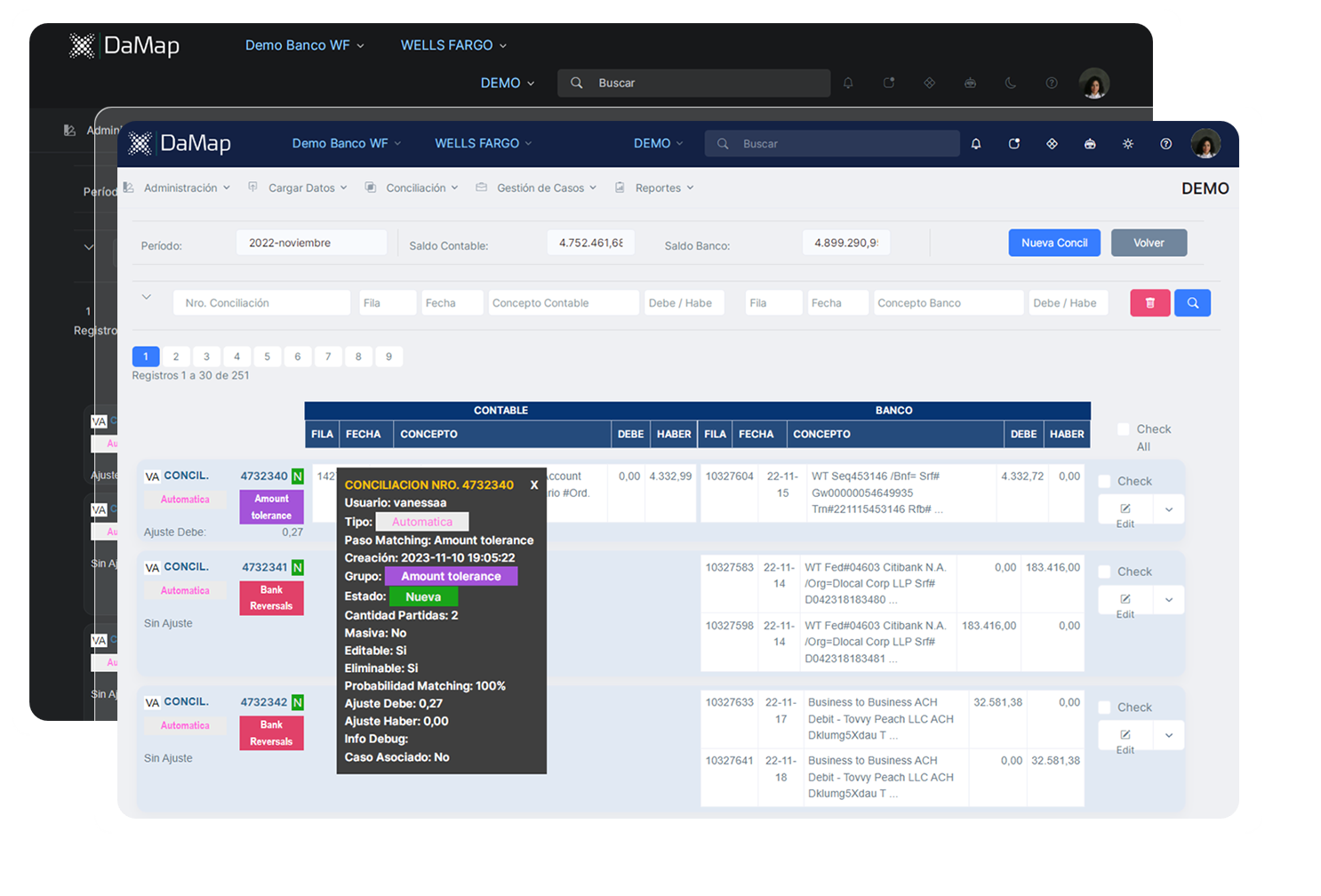Click the Edit icon for conciliation 4732341
Image resolution: width=1321 pixels, height=896 pixels.
(1125, 599)
